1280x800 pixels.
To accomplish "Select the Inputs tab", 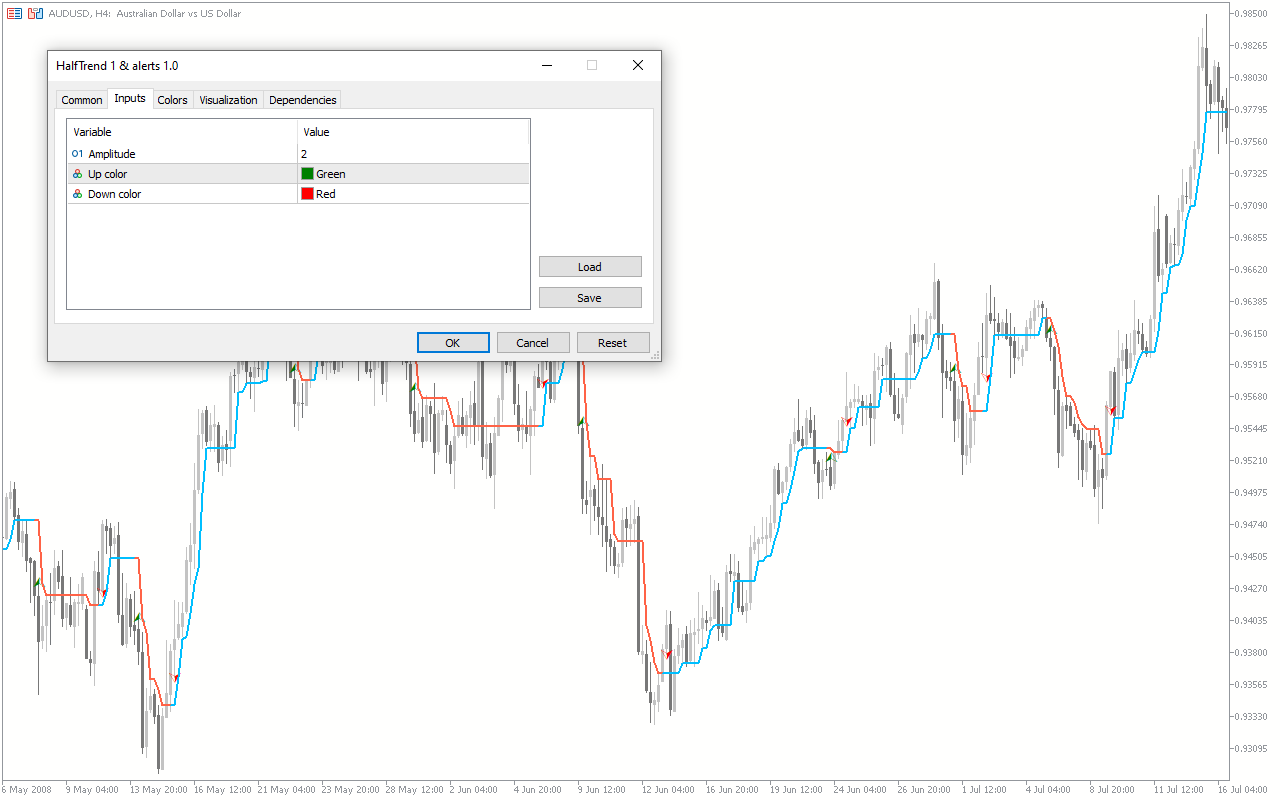I will click(x=130, y=98).
